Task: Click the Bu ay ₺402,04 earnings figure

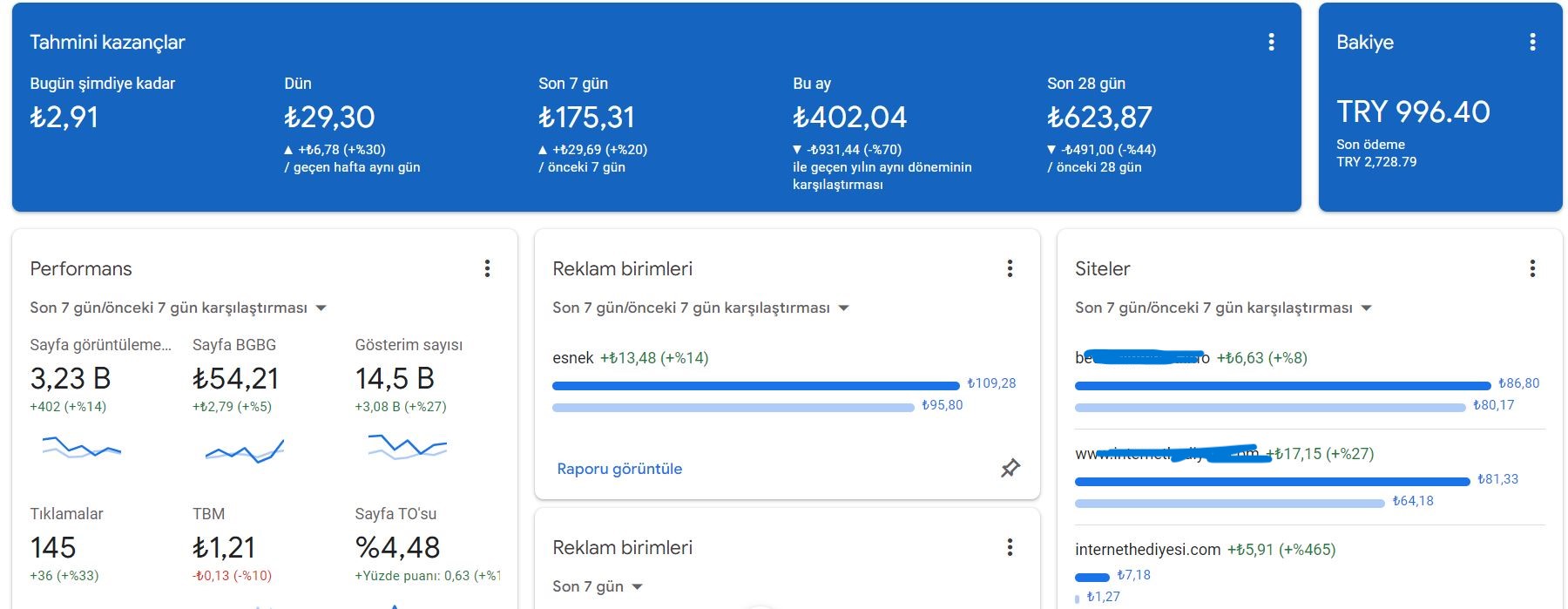Action: tap(849, 117)
